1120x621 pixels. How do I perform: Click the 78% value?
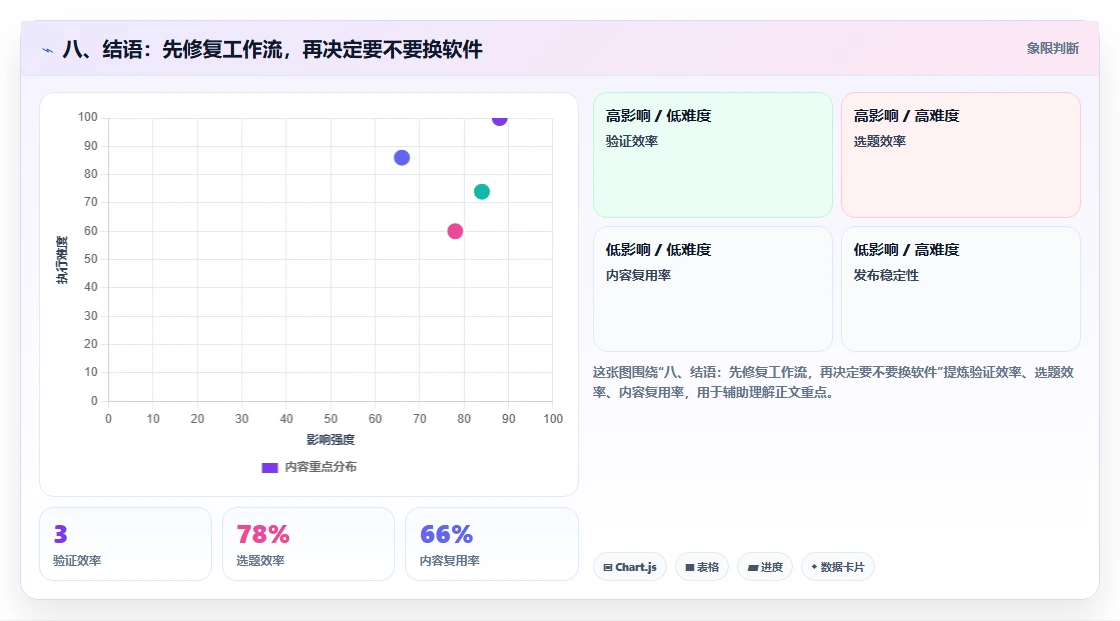[263, 534]
